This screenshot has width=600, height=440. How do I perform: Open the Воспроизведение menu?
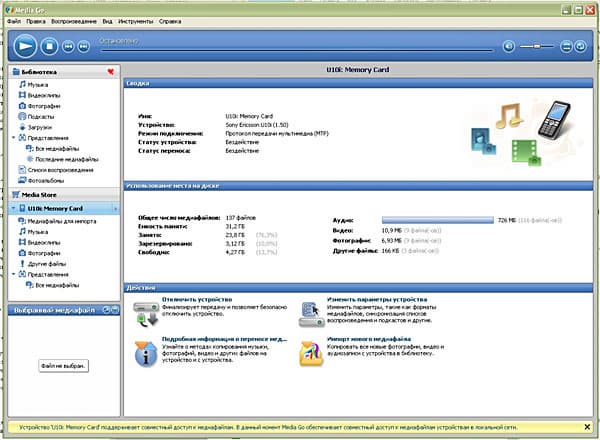[74, 21]
